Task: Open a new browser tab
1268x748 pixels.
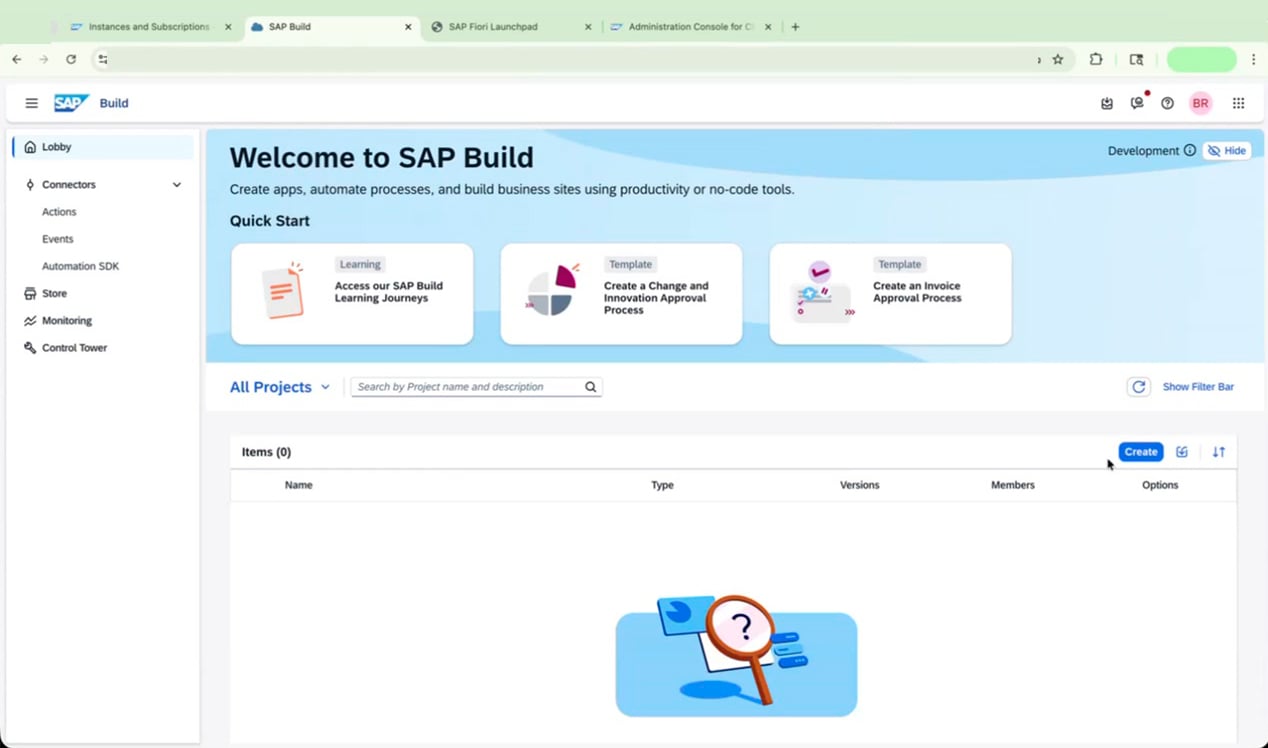Action: point(795,27)
